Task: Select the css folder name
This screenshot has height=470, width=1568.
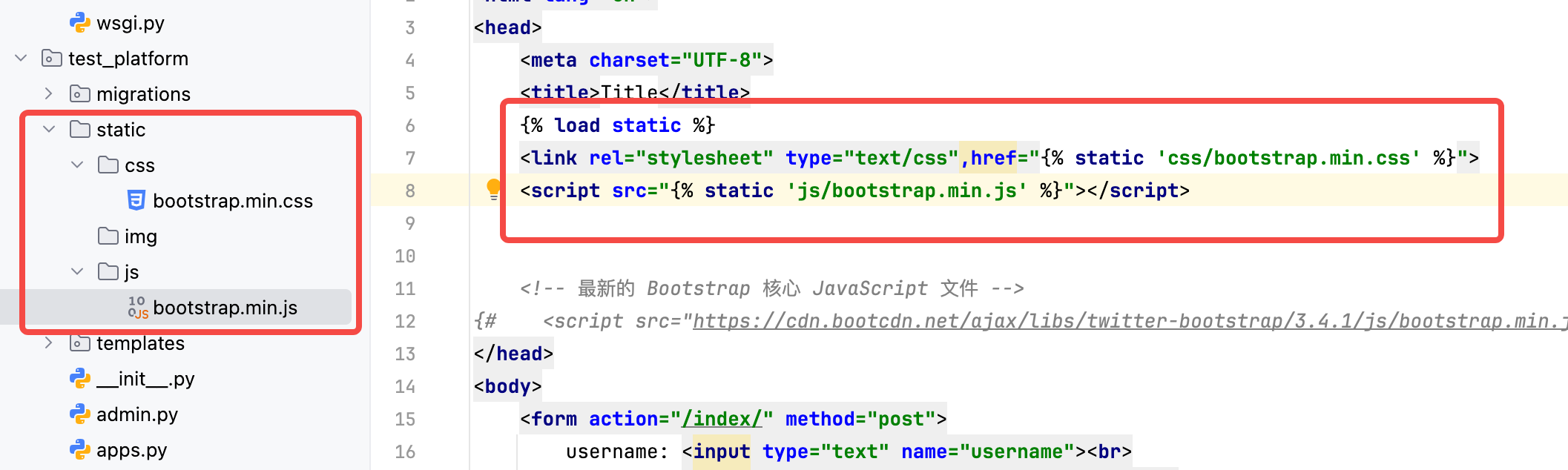Action: [139, 165]
